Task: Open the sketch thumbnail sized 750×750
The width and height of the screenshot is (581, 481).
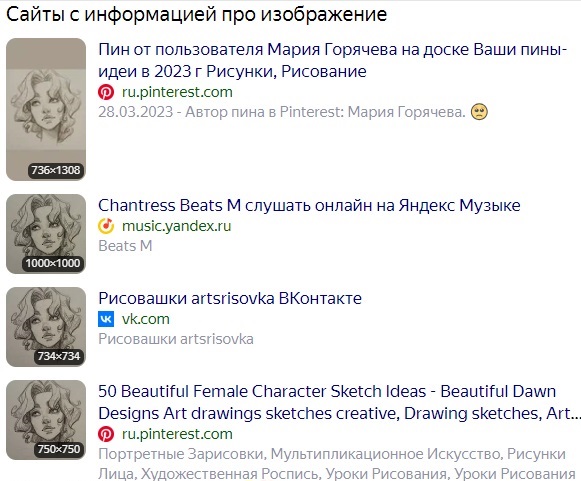Action: click(46, 420)
